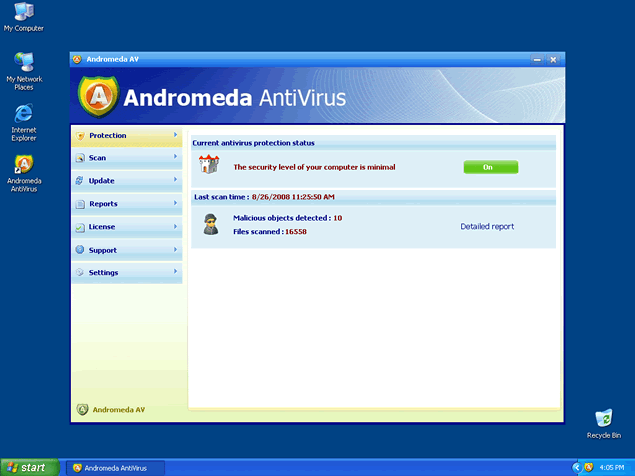Image resolution: width=635 pixels, height=476 pixels.
Task: Open the Detailed report link
Action: pyautogui.click(x=487, y=227)
